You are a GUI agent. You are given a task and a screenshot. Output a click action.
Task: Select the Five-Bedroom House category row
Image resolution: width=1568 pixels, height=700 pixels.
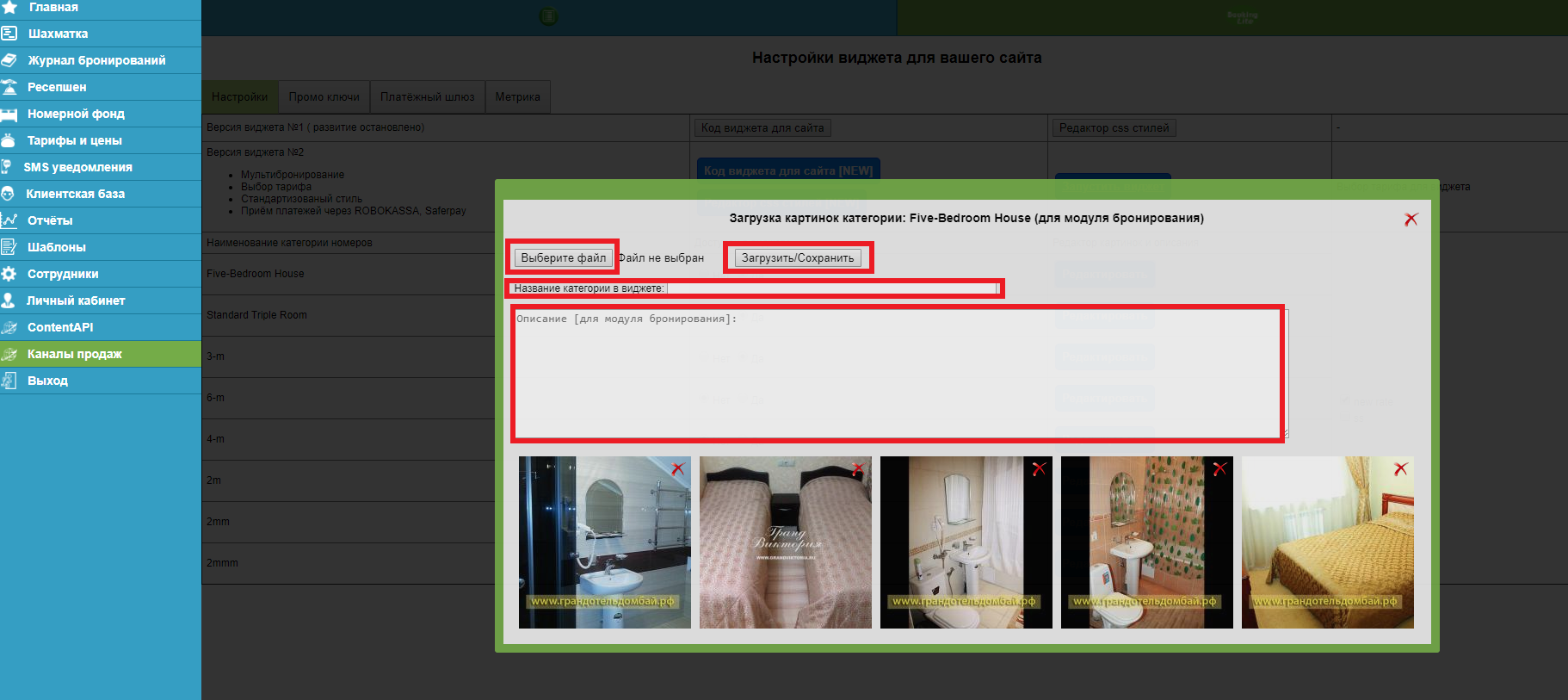tap(349, 274)
